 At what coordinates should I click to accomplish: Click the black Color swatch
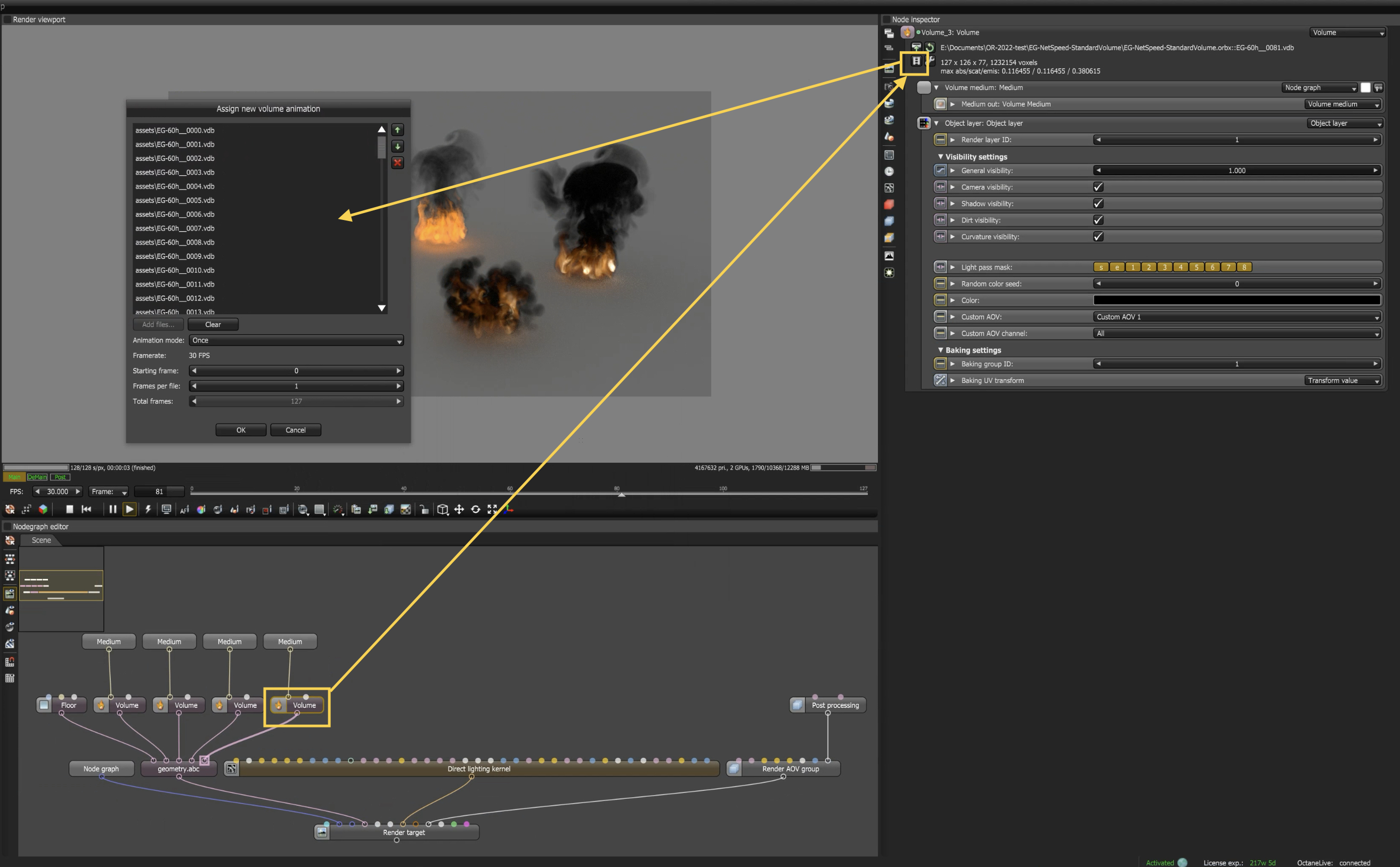[1236, 300]
